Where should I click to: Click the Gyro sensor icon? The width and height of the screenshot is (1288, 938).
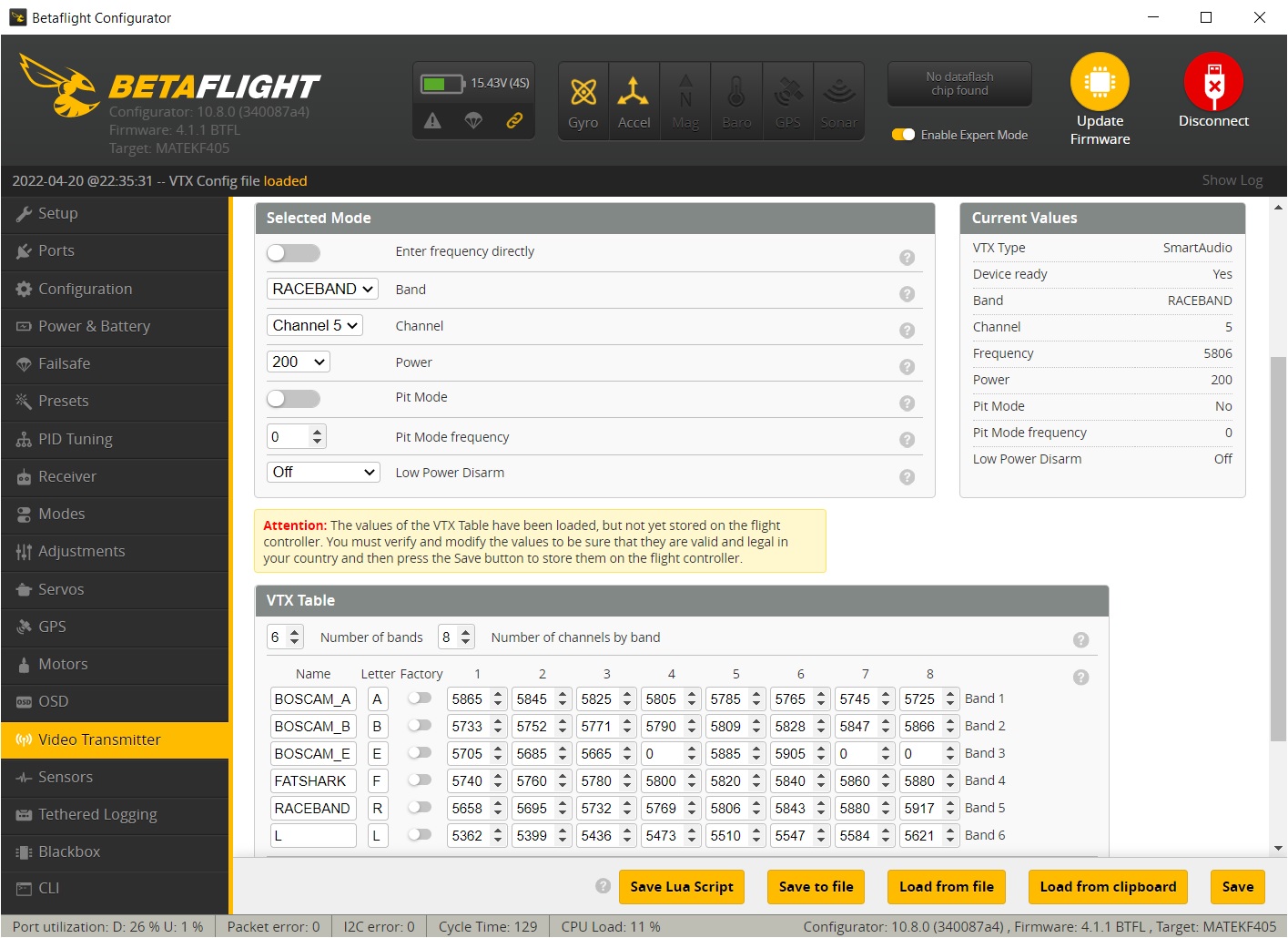(x=583, y=93)
